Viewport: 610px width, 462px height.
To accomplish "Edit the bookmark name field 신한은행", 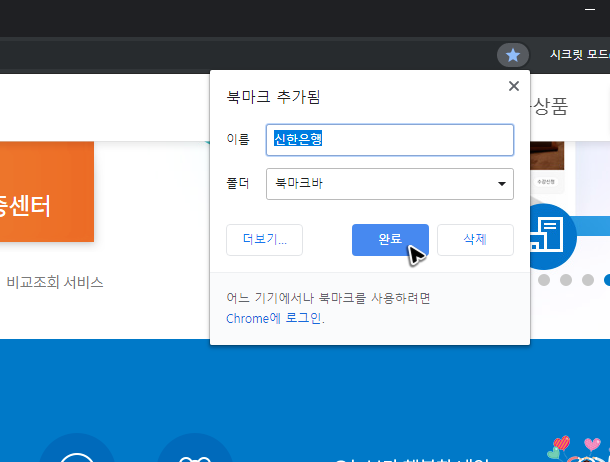I will (389, 140).
